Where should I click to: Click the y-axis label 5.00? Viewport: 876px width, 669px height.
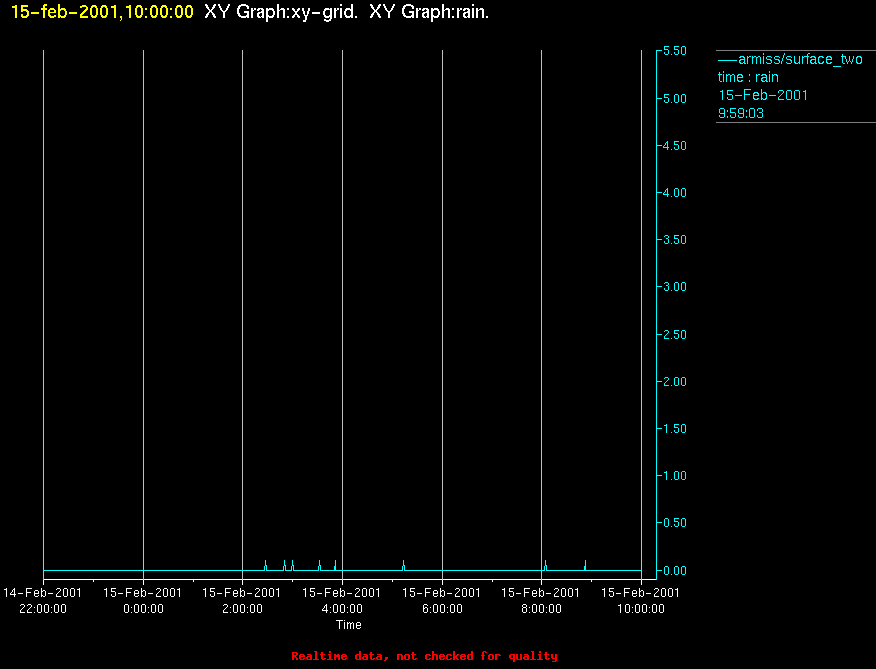click(x=674, y=98)
